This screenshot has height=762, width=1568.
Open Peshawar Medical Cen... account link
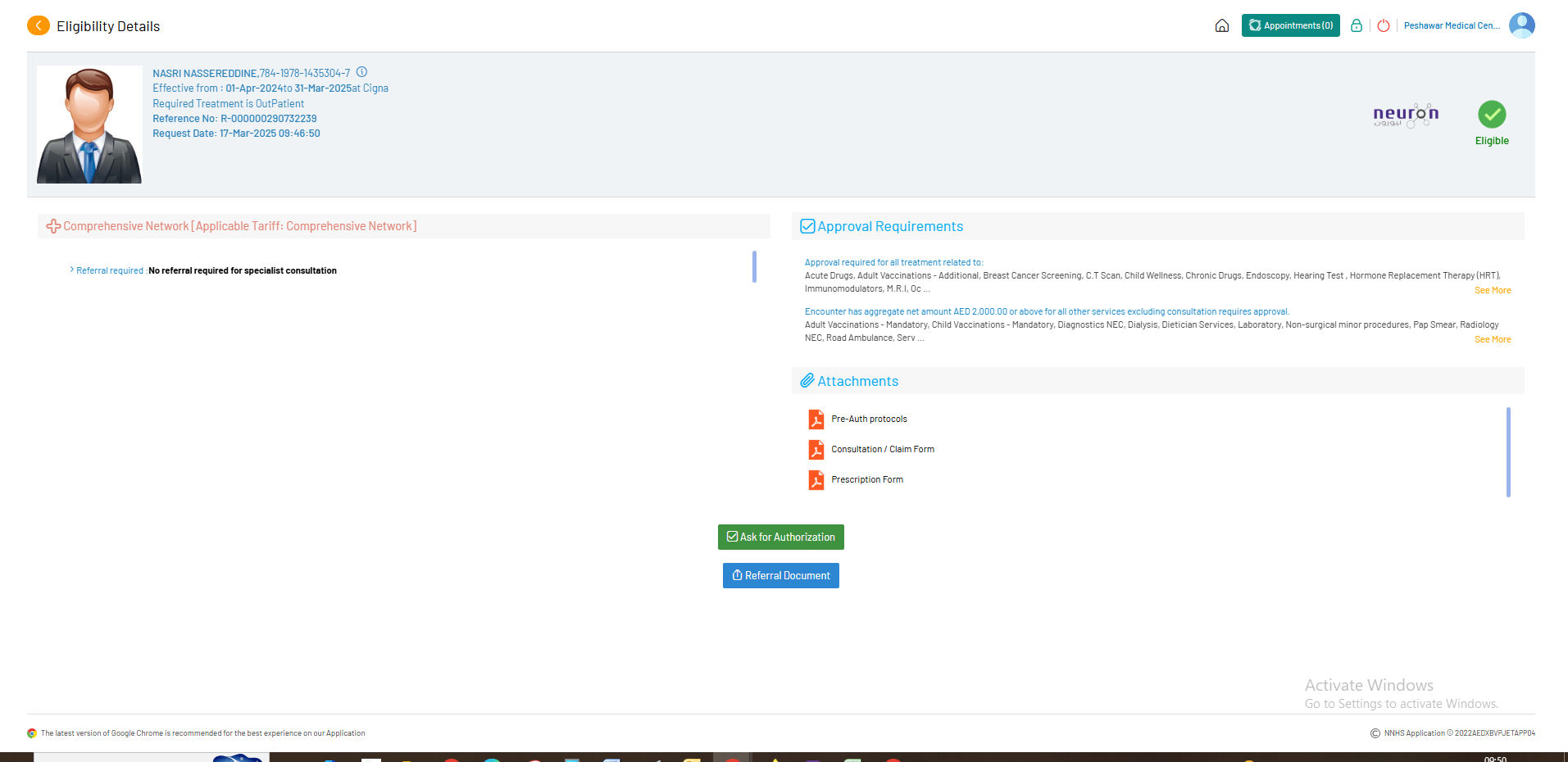pos(1452,25)
